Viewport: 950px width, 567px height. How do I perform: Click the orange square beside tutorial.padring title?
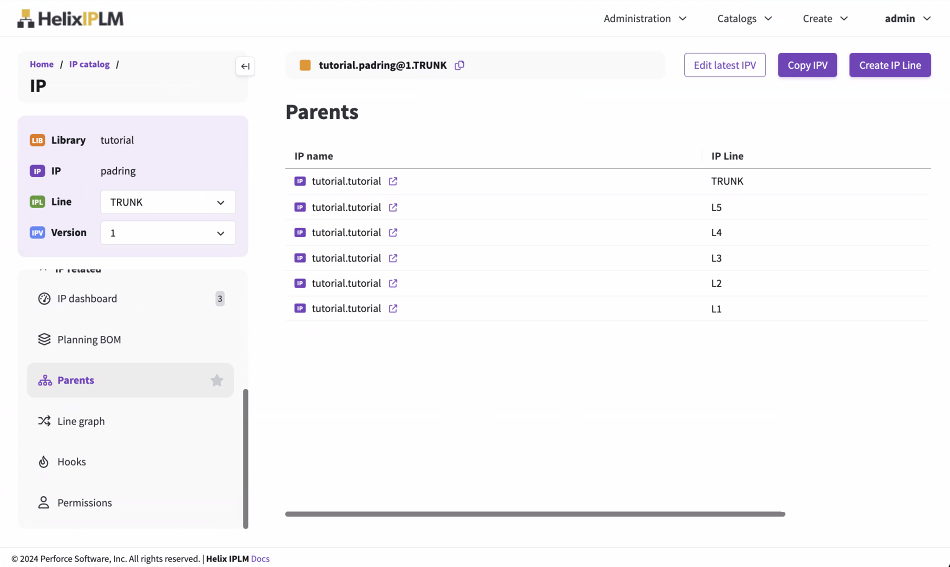coord(305,66)
